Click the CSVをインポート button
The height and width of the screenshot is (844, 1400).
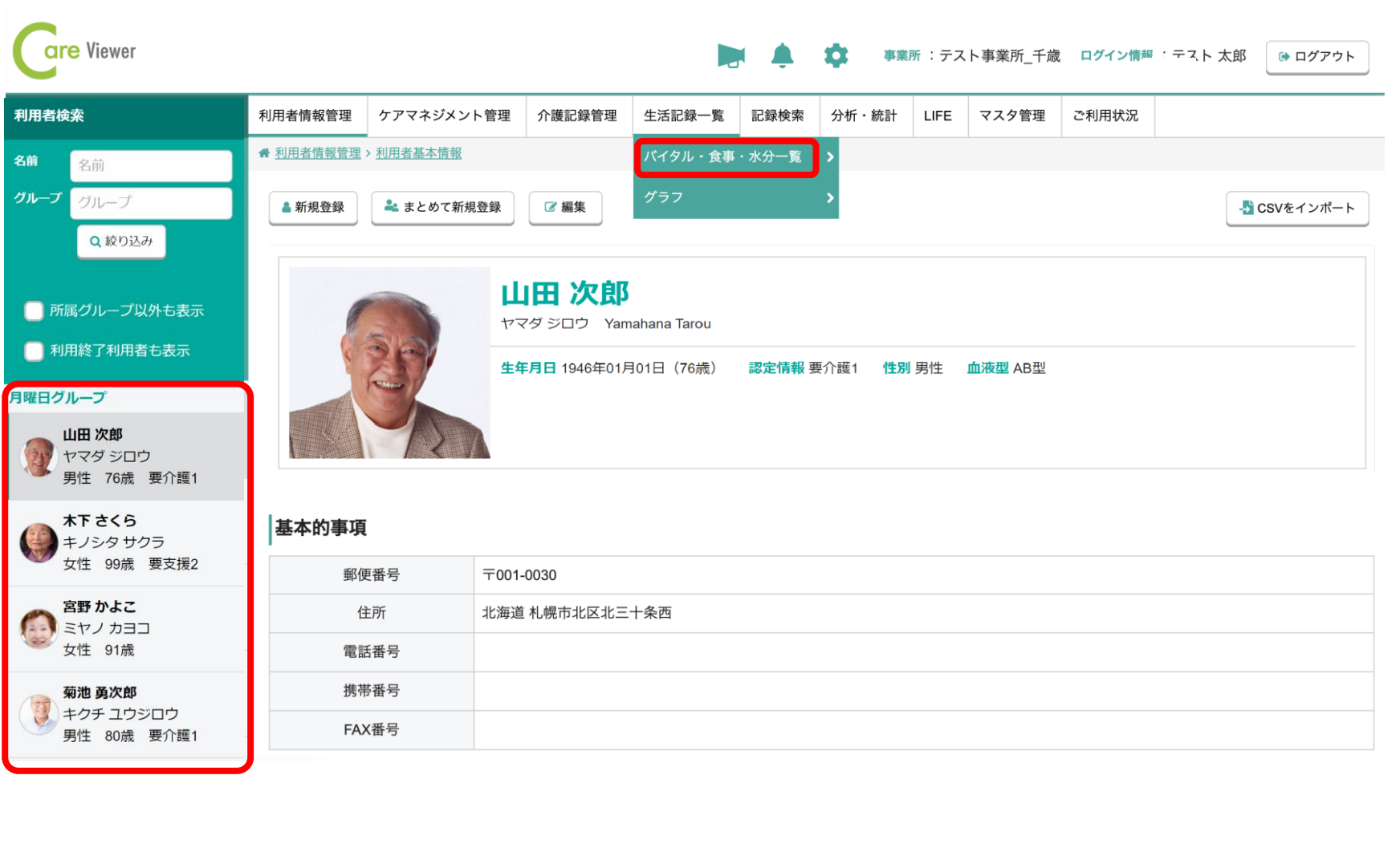pyautogui.click(x=1296, y=209)
